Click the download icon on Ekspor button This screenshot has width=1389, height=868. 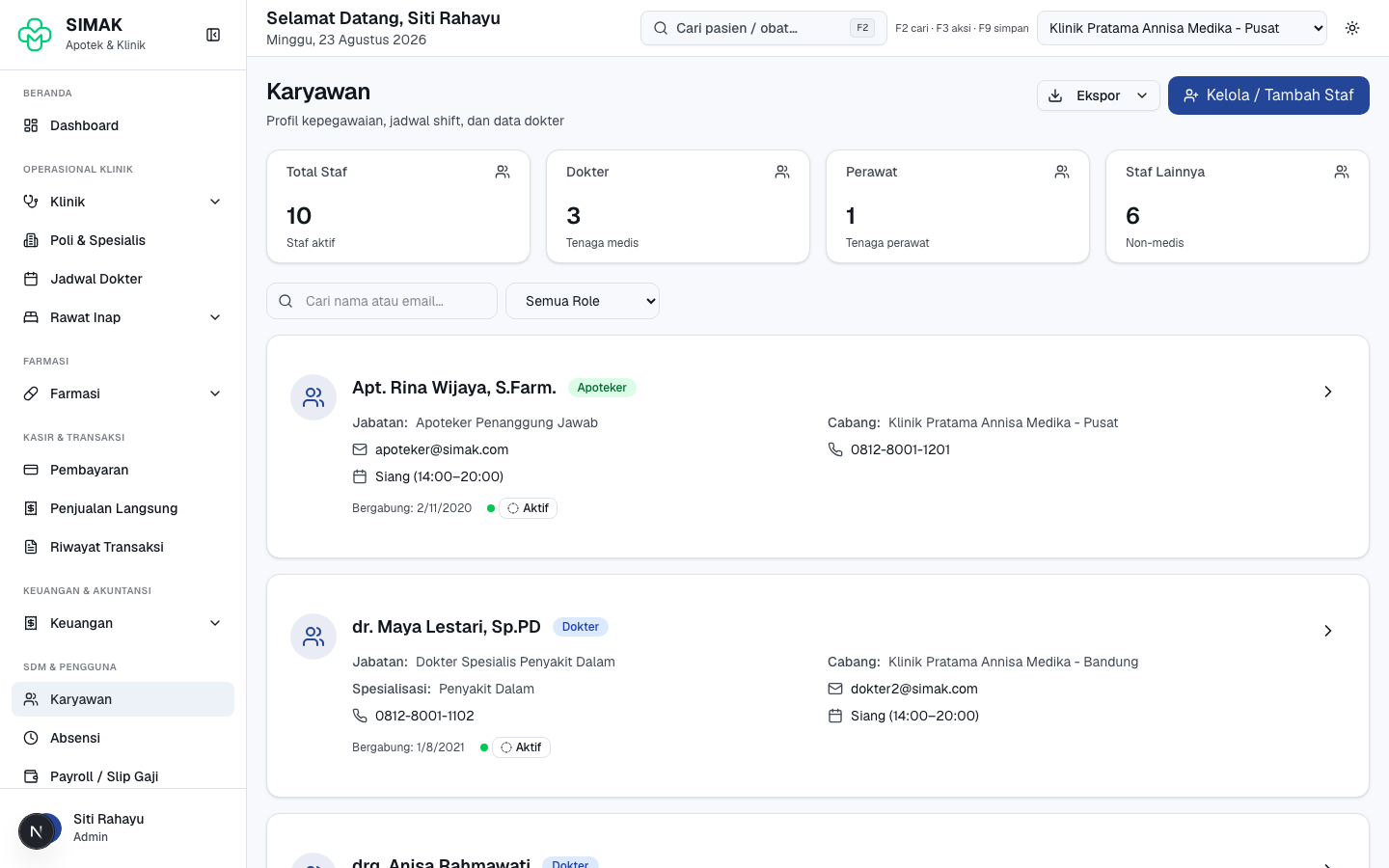pos(1055,95)
